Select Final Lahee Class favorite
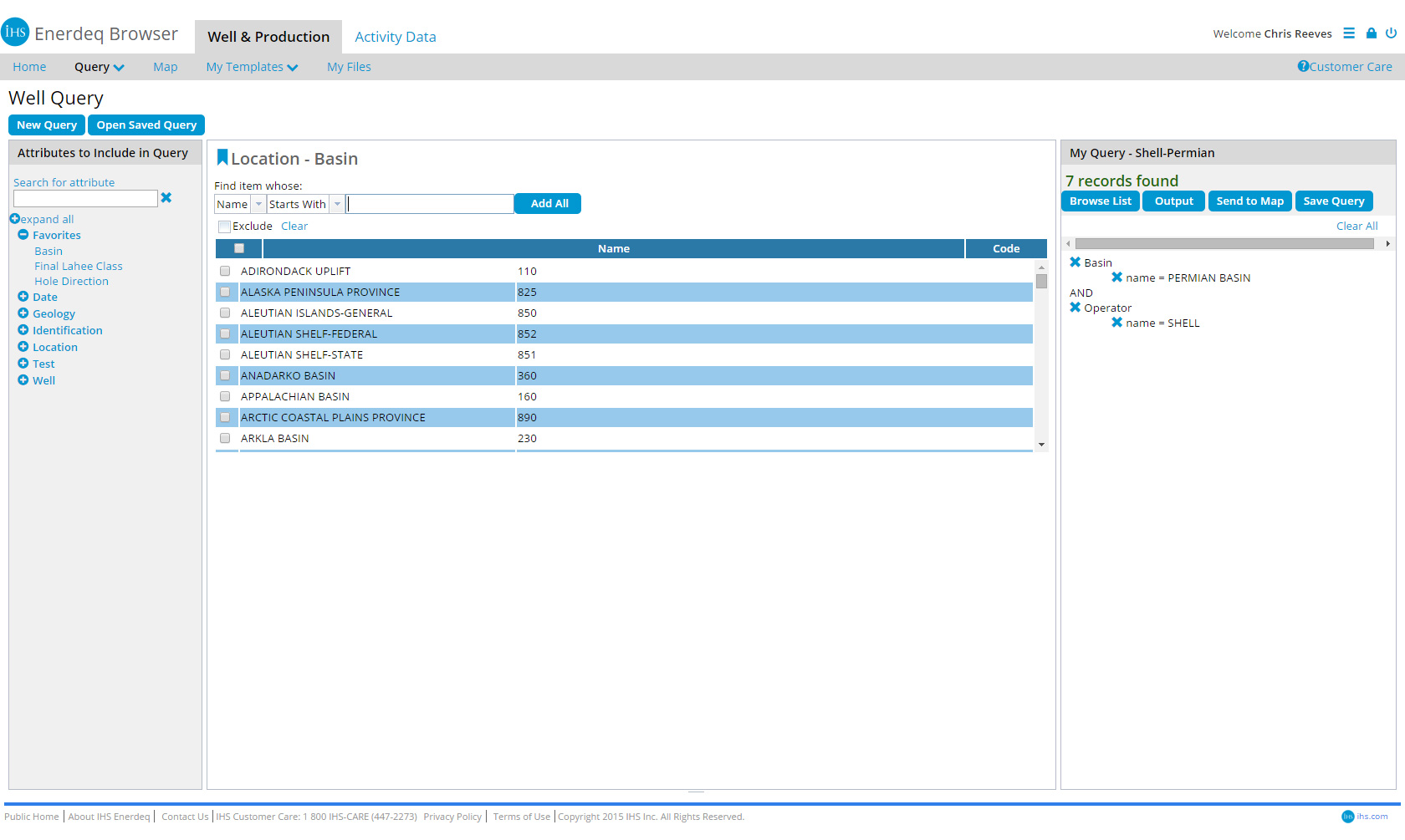Screen dimensions: 1405x840 pyautogui.click(x=79, y=266)
